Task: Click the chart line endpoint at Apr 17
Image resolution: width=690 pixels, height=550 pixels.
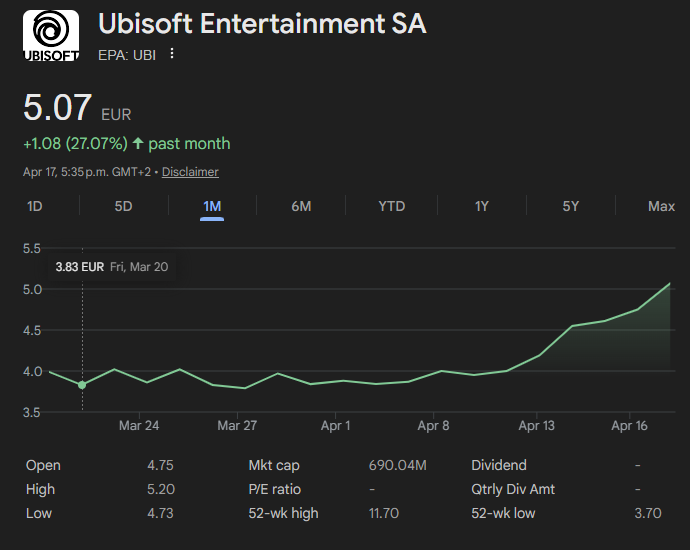Action: click(x=670, y=283)
